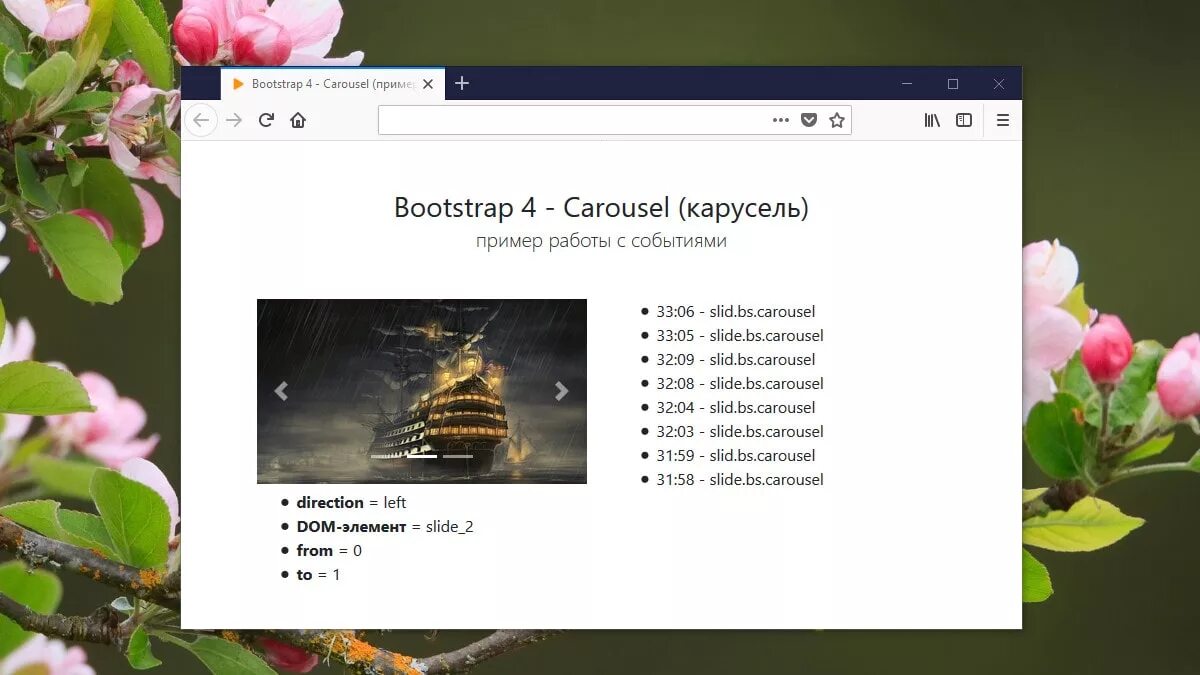Click the from = 0 line
The height and width of the screenshot is (675, 1200).
coord(329,550)
